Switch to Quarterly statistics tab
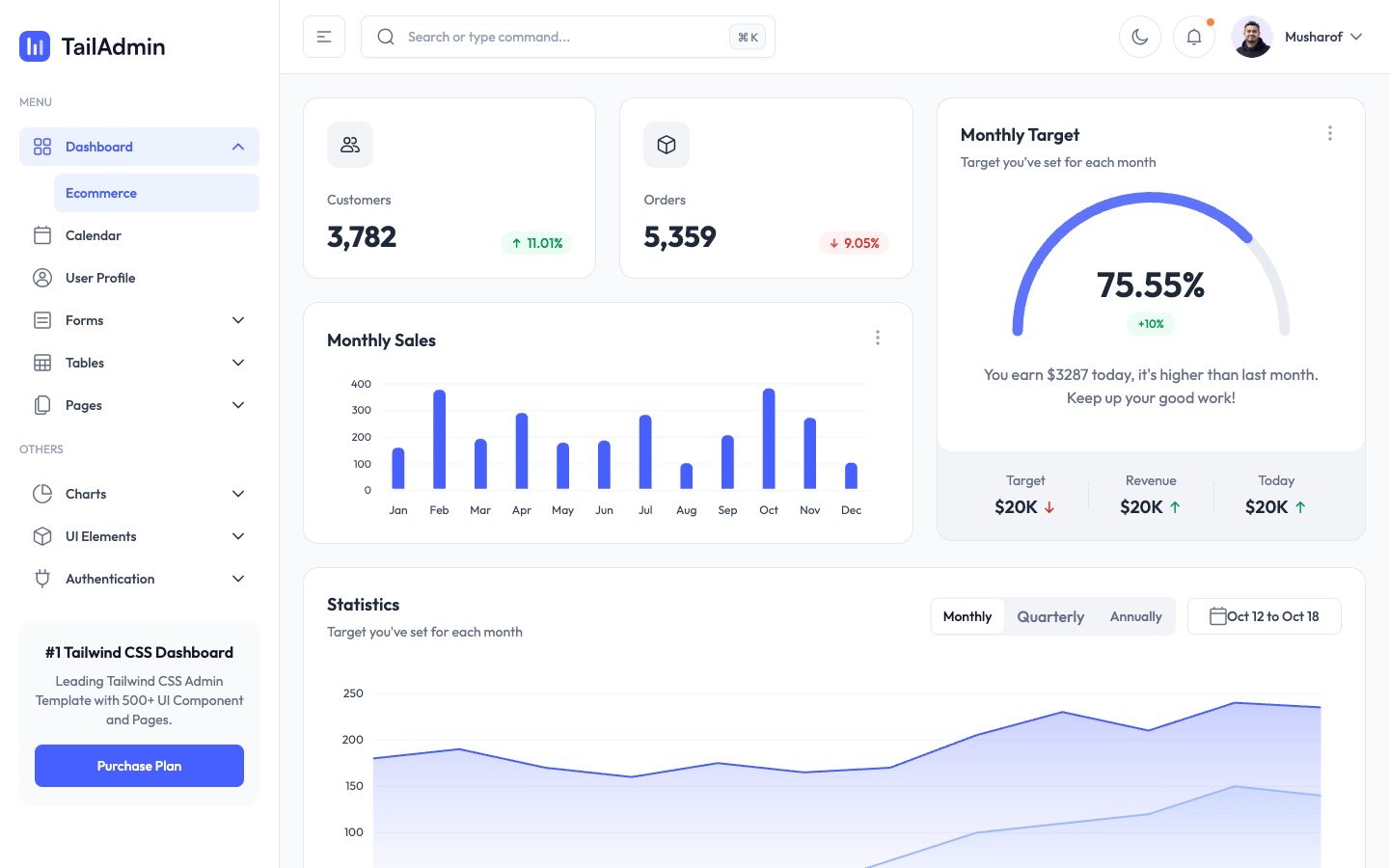Screen dimensions: 1389x868 1050,616
